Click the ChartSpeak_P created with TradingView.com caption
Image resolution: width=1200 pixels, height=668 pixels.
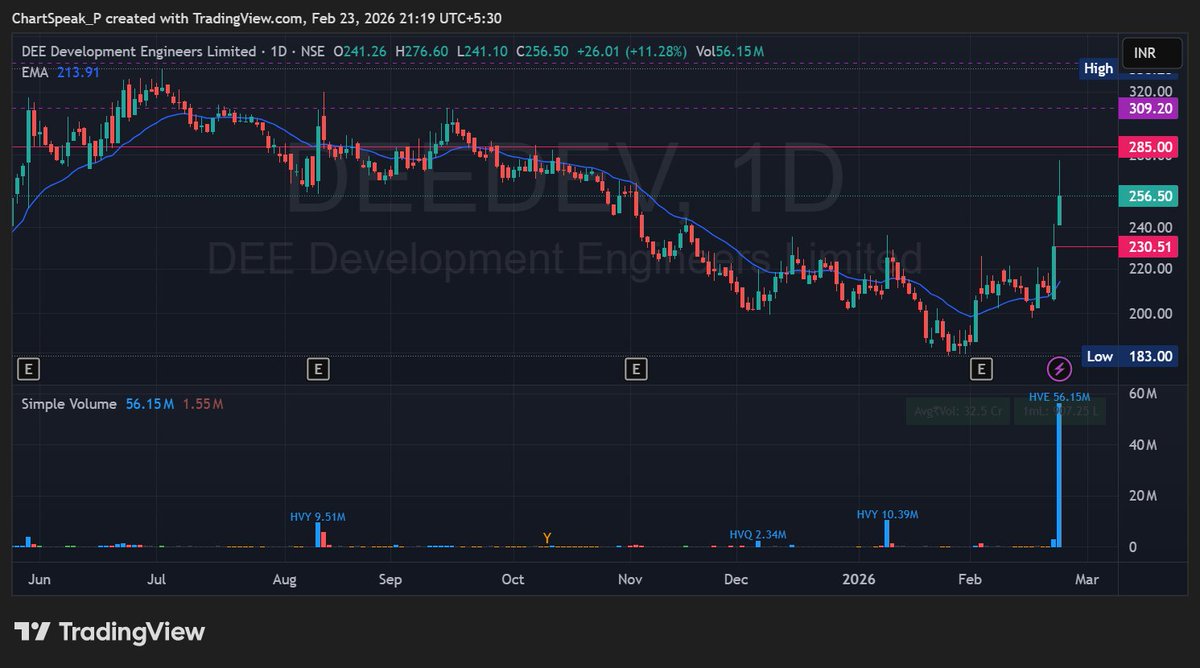(257, 18)
